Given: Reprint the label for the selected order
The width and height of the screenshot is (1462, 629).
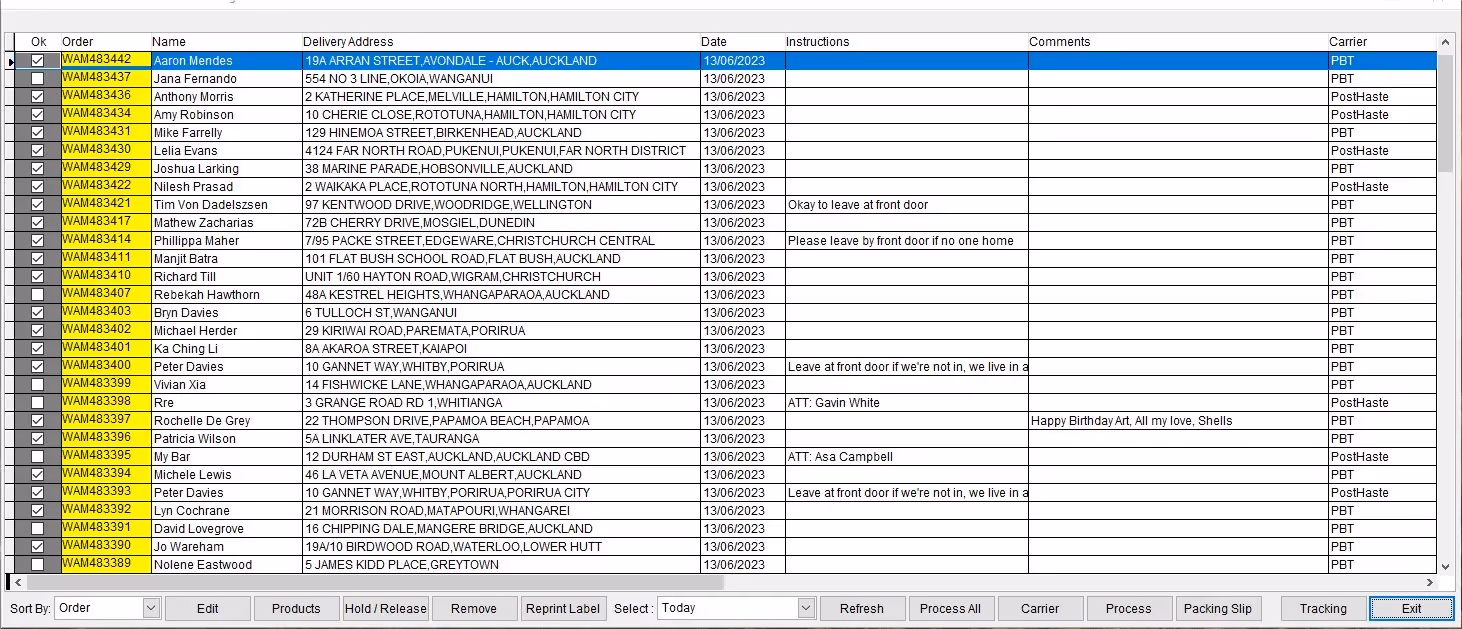Looking at the screenshot, I should coord(563,608).
